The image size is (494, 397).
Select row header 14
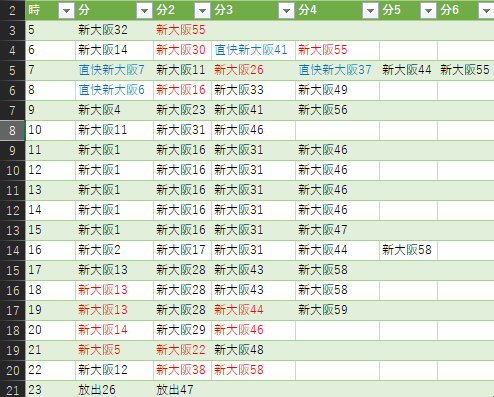pos(12,250)
